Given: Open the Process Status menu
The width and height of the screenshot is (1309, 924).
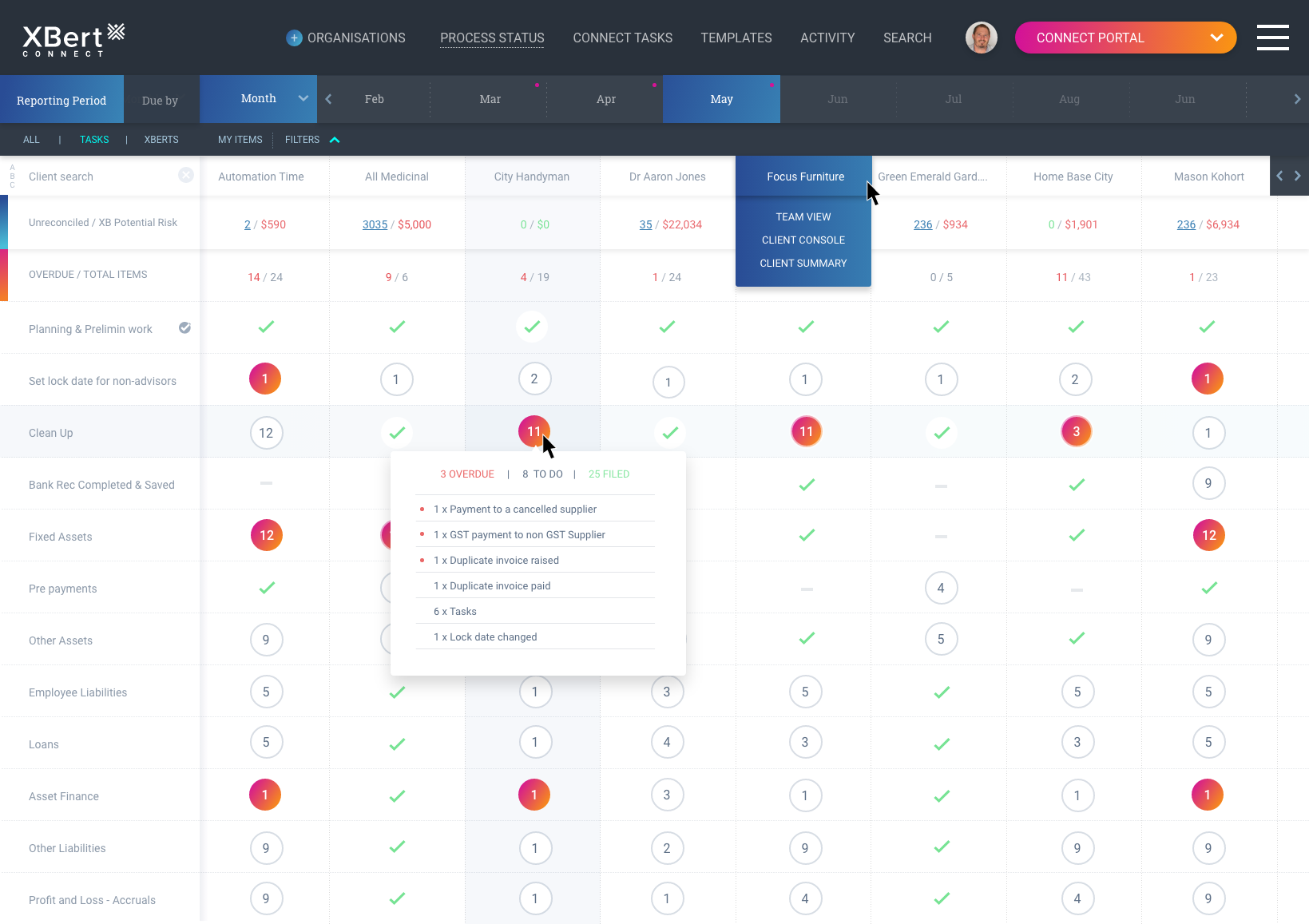Looking at the screenshot, I should [492, 38].
